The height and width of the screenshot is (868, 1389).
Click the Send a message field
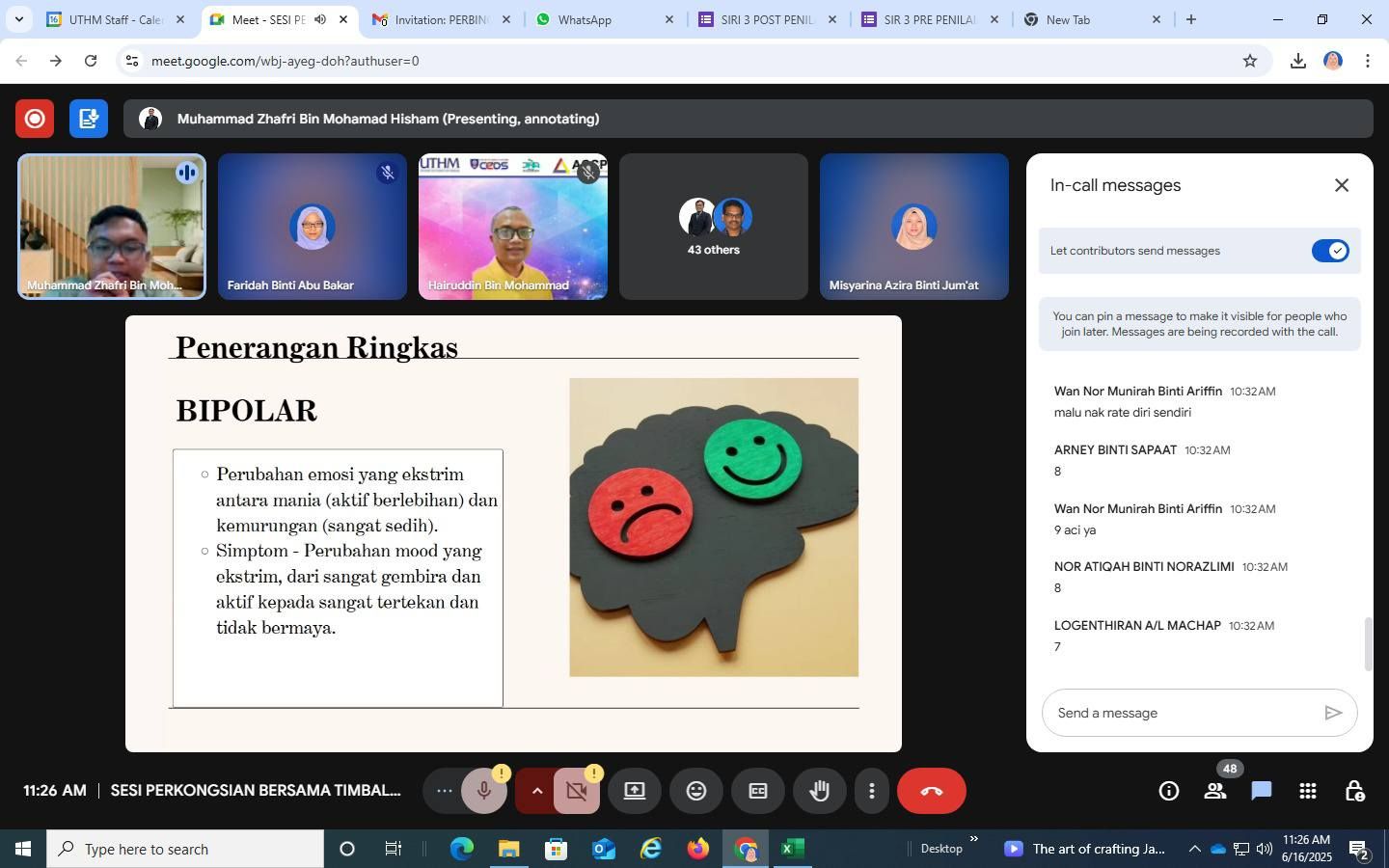coord(1185,714)
